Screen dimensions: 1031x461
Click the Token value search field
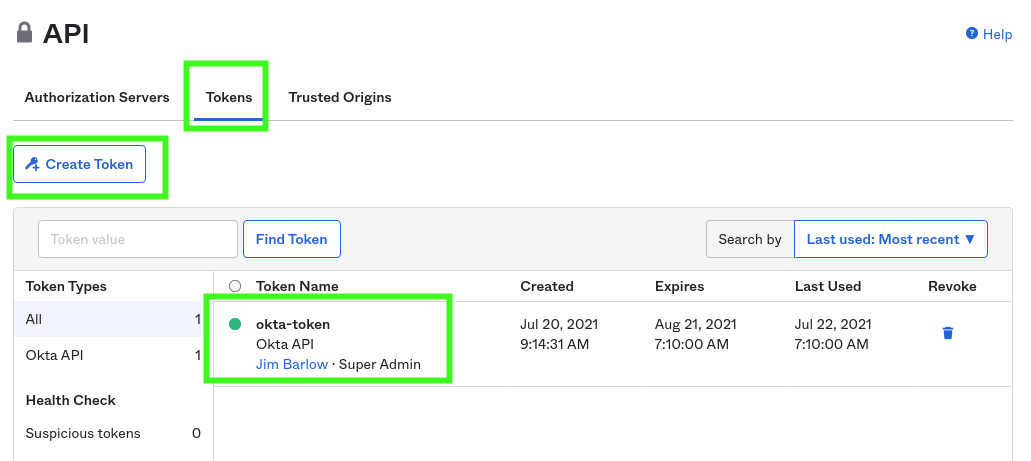tap(138, 239)
